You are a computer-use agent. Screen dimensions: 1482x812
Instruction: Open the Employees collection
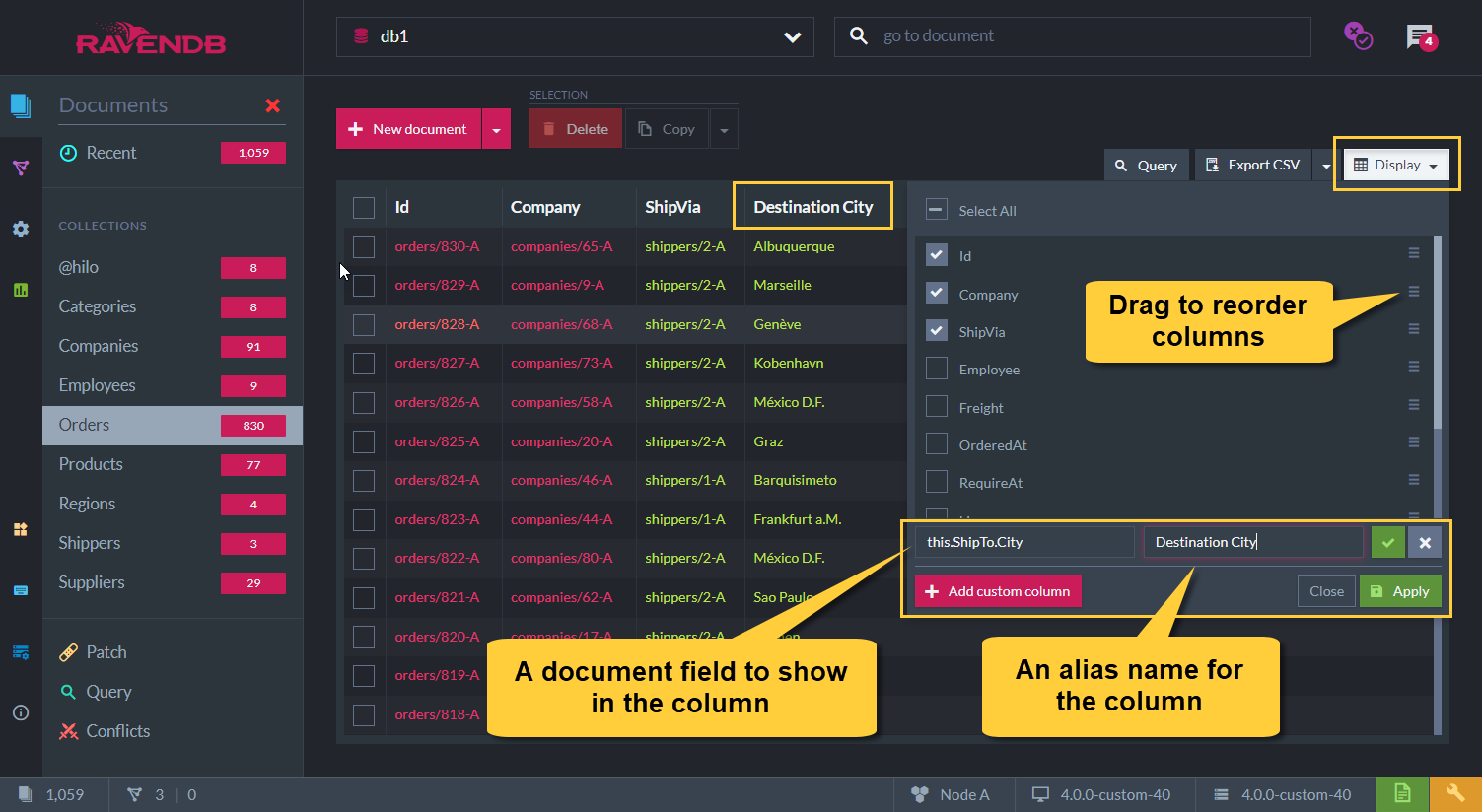click(x=172, y=385)
